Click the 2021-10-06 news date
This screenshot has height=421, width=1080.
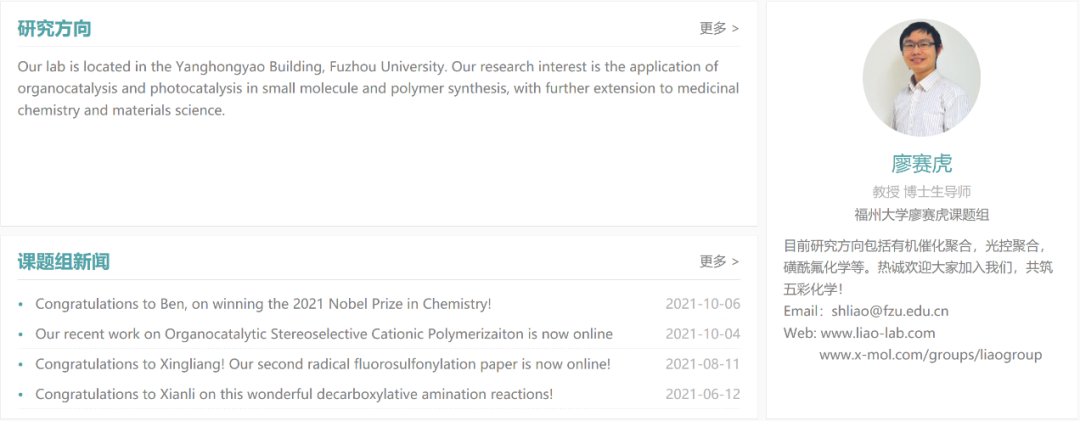pos(702,304)
